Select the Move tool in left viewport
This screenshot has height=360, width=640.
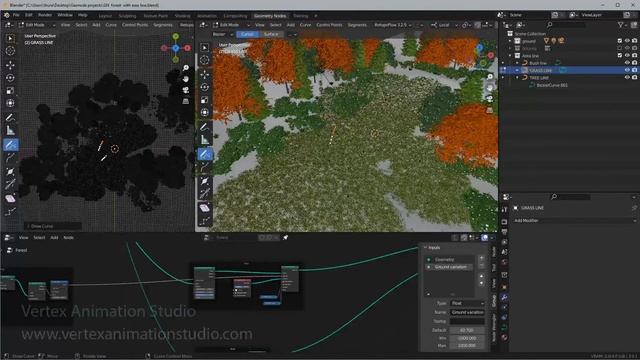tap(10, 65)
